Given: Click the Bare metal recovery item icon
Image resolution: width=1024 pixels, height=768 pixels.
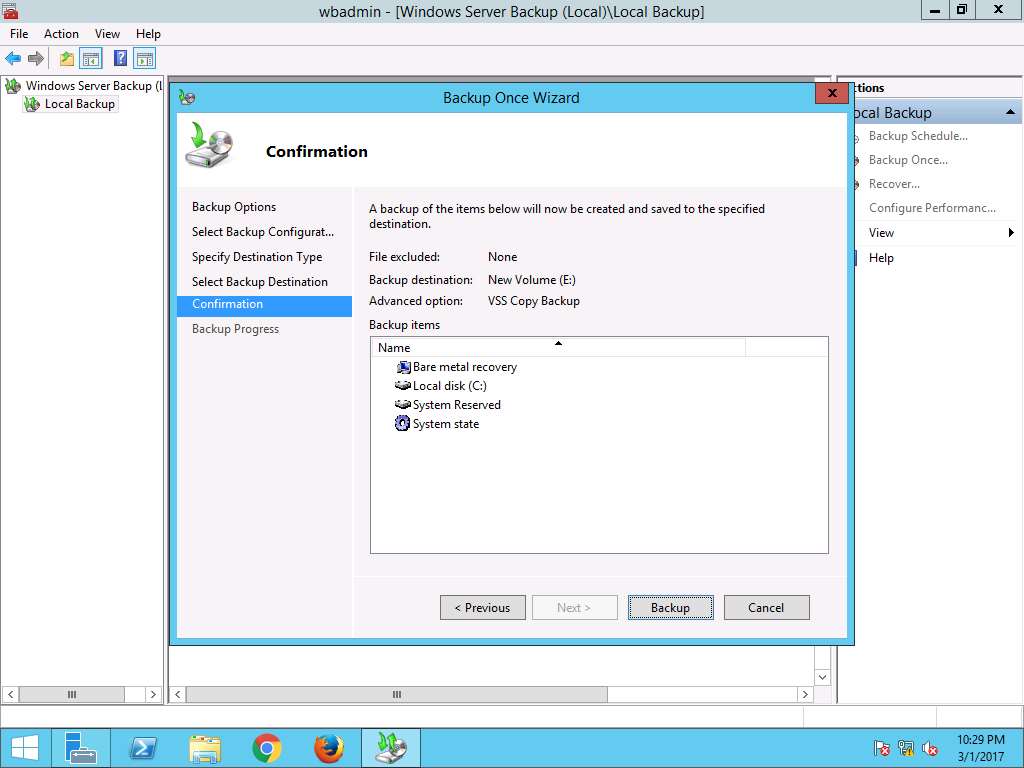Looking at the screenshot, I should pos(404,367).
